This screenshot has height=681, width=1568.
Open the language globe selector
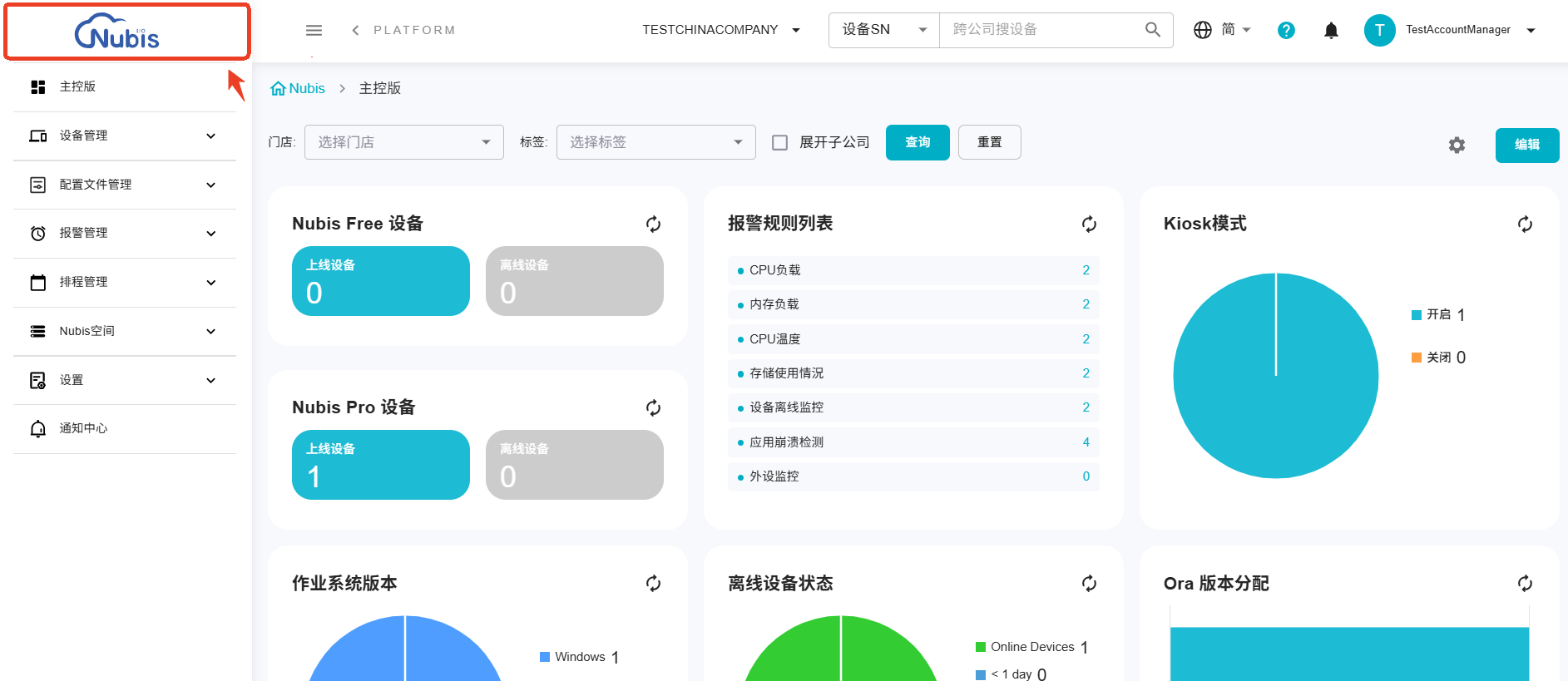(x=1203, y=30)
